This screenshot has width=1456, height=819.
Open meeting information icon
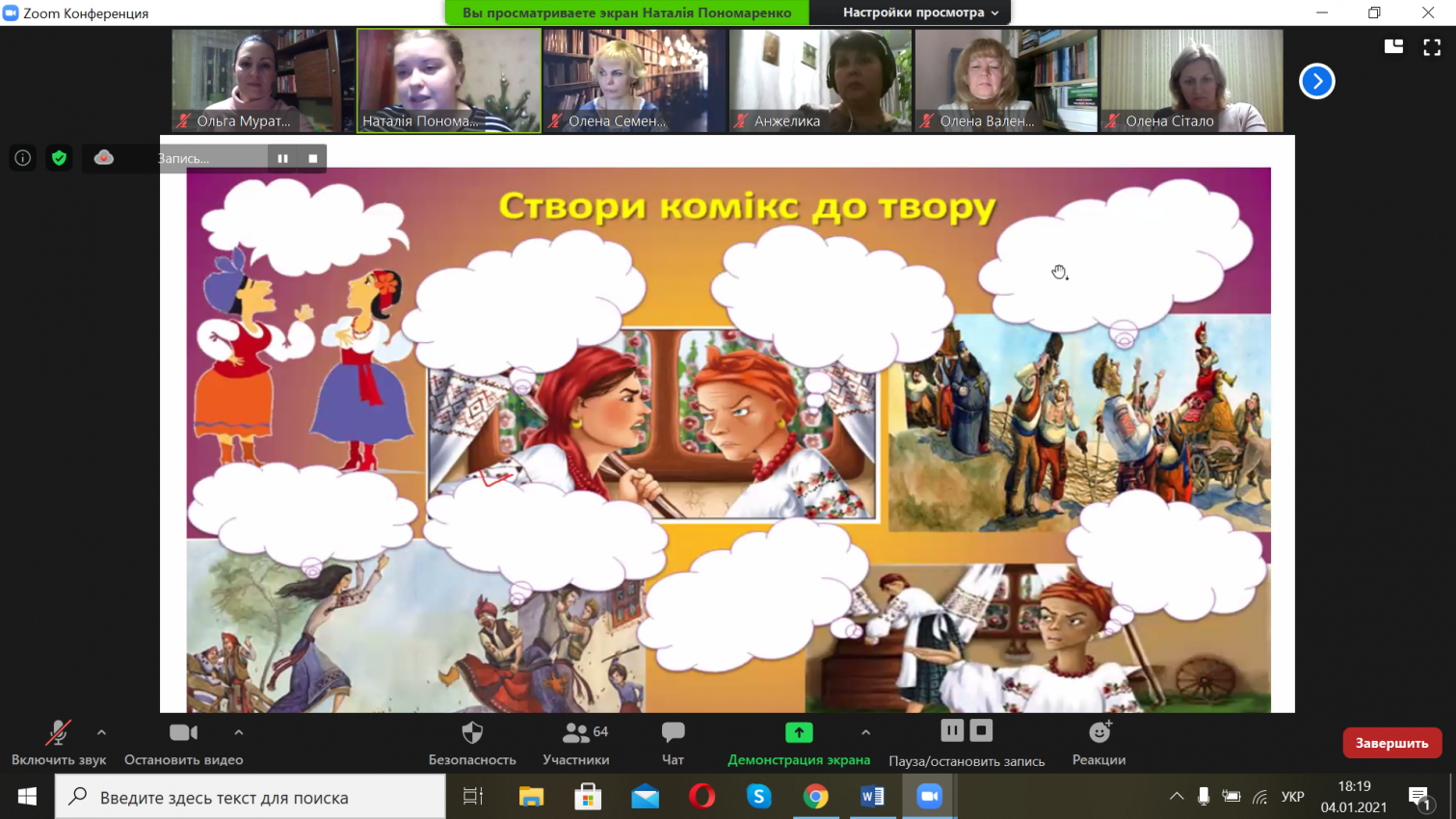[x=23, y=158]
